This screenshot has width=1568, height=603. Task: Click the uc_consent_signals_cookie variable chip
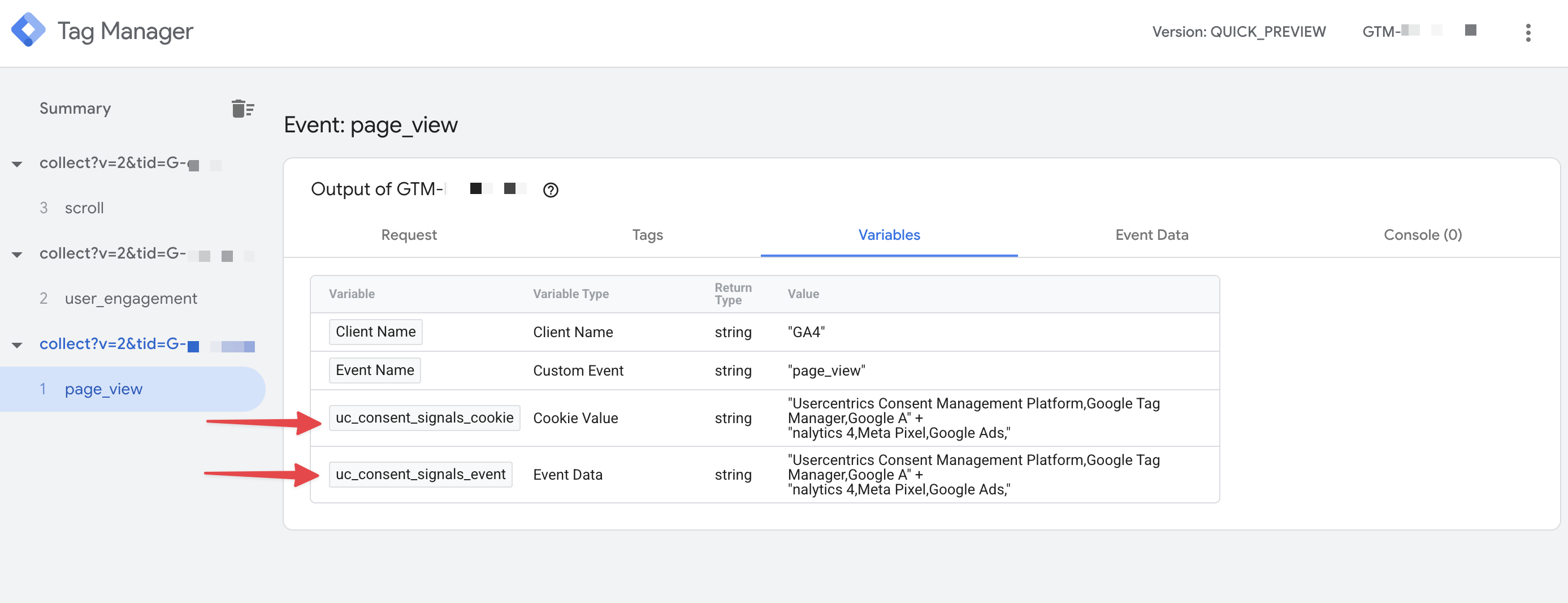423,418
